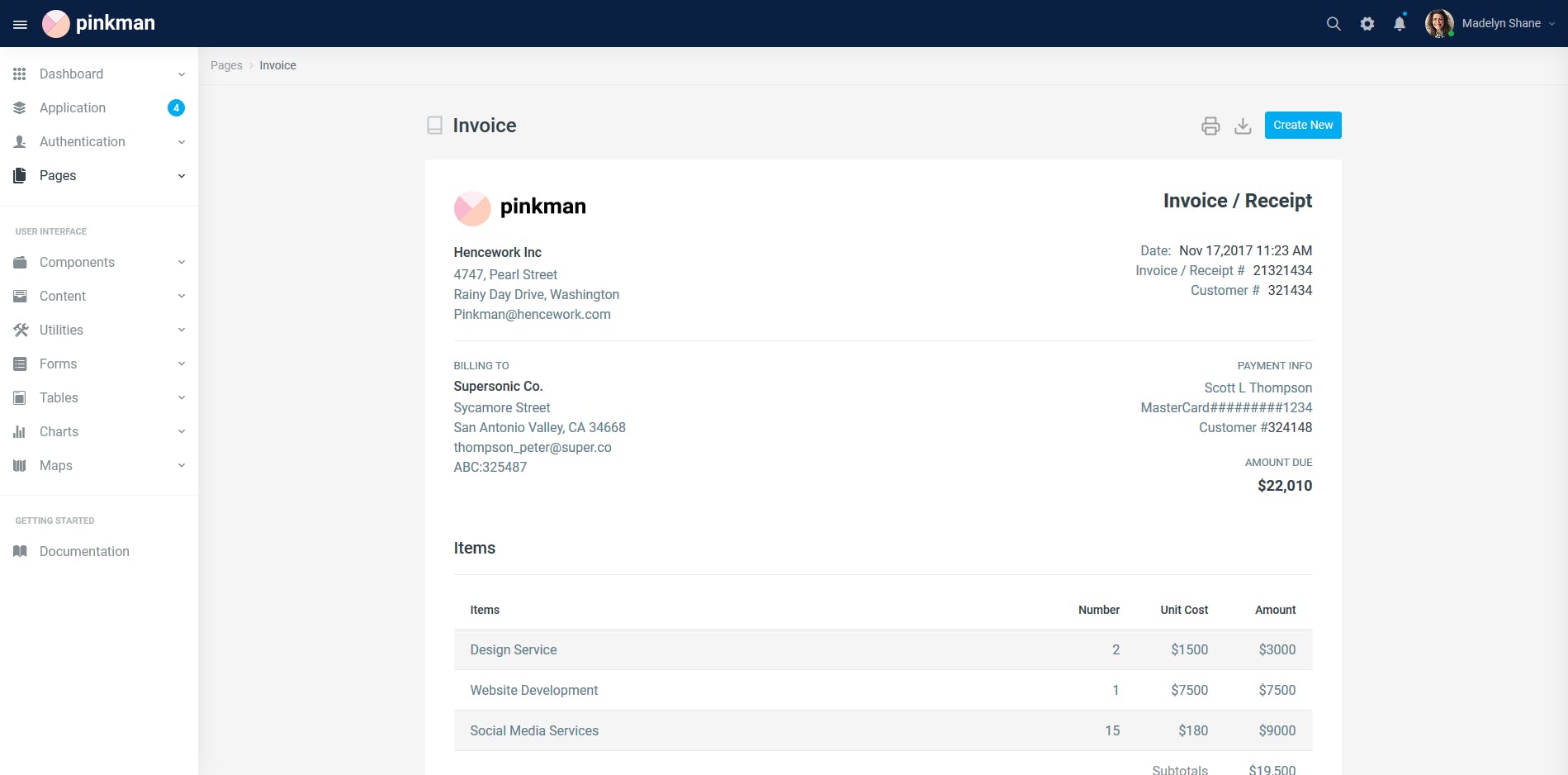Open the sidebar hamburger menu
Viewport: 1568px width, 775px height.
(x=20, y=23)
